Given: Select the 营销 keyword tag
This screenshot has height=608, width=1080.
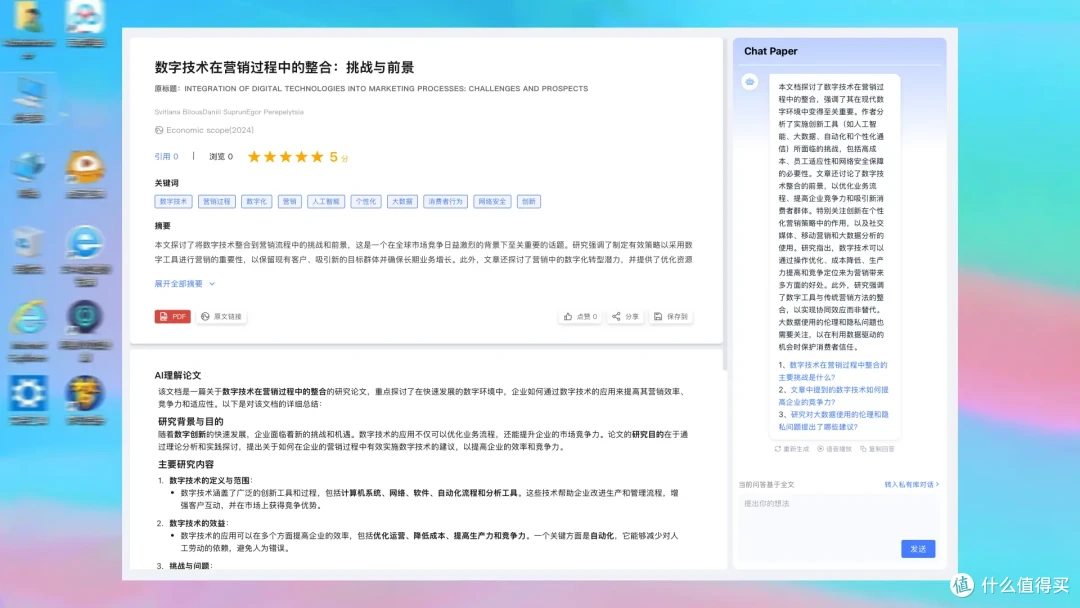Looking at the screenshot, I should 289,202.
